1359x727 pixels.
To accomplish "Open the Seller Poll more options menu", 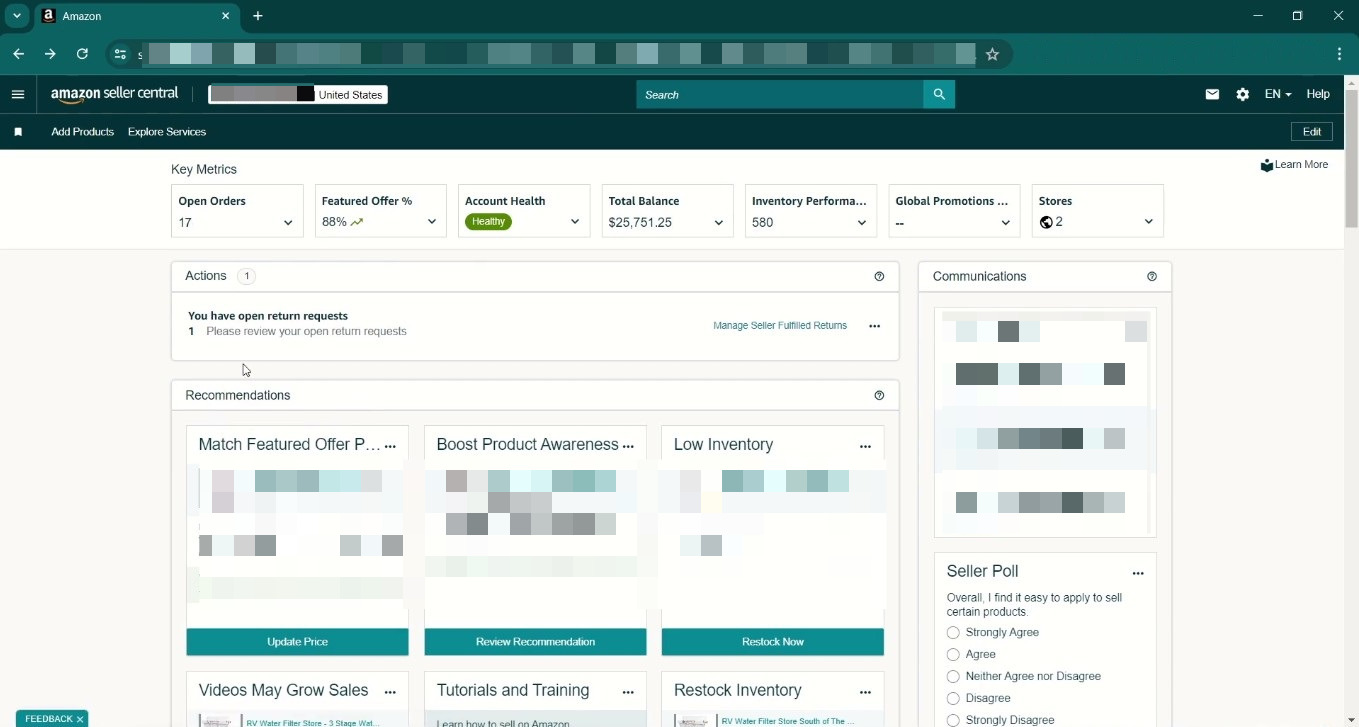I will [1137, 573].
